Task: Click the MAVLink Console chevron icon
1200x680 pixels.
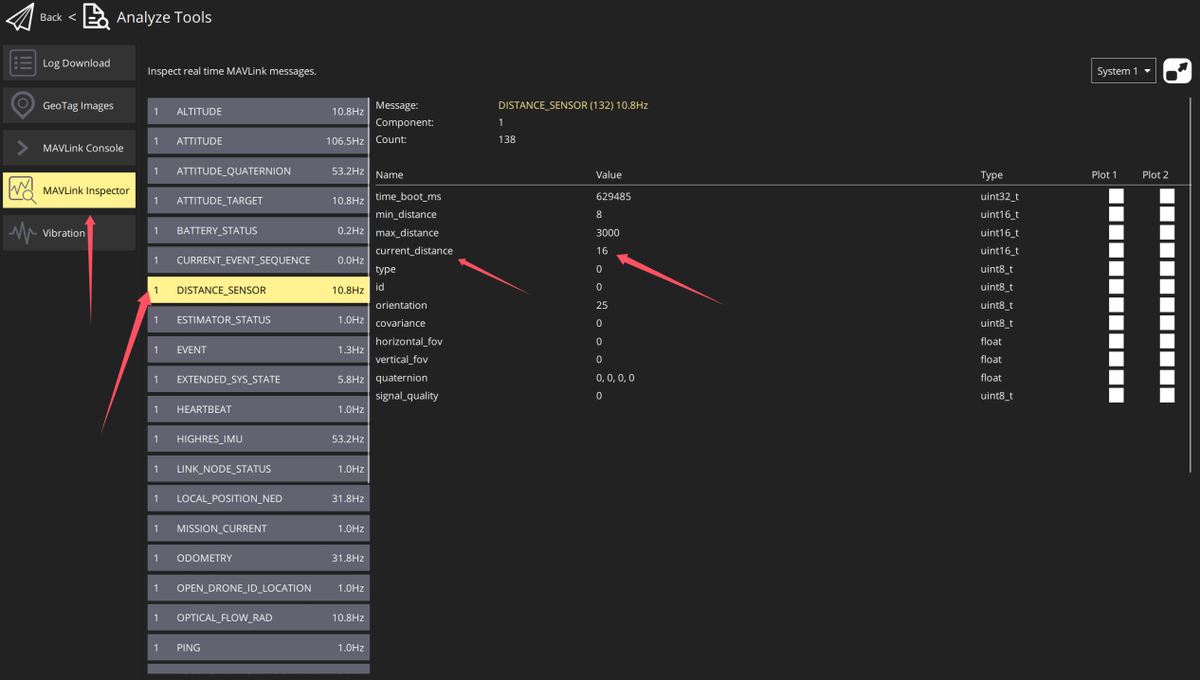Action: click(23, 148)
